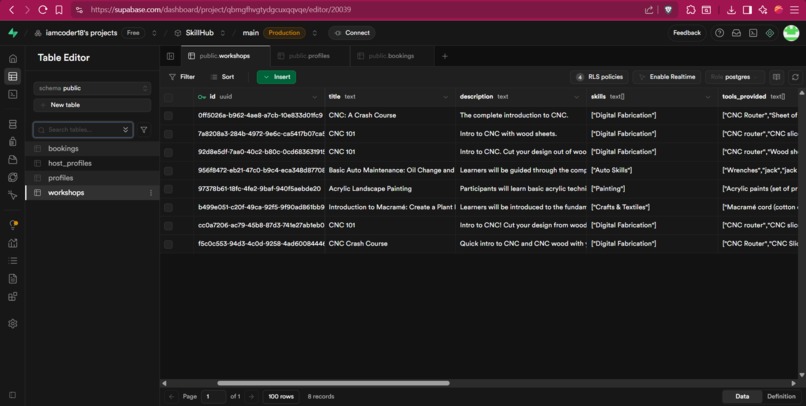
Task: Open the Realtime sidebar icon
Action: 13,195
